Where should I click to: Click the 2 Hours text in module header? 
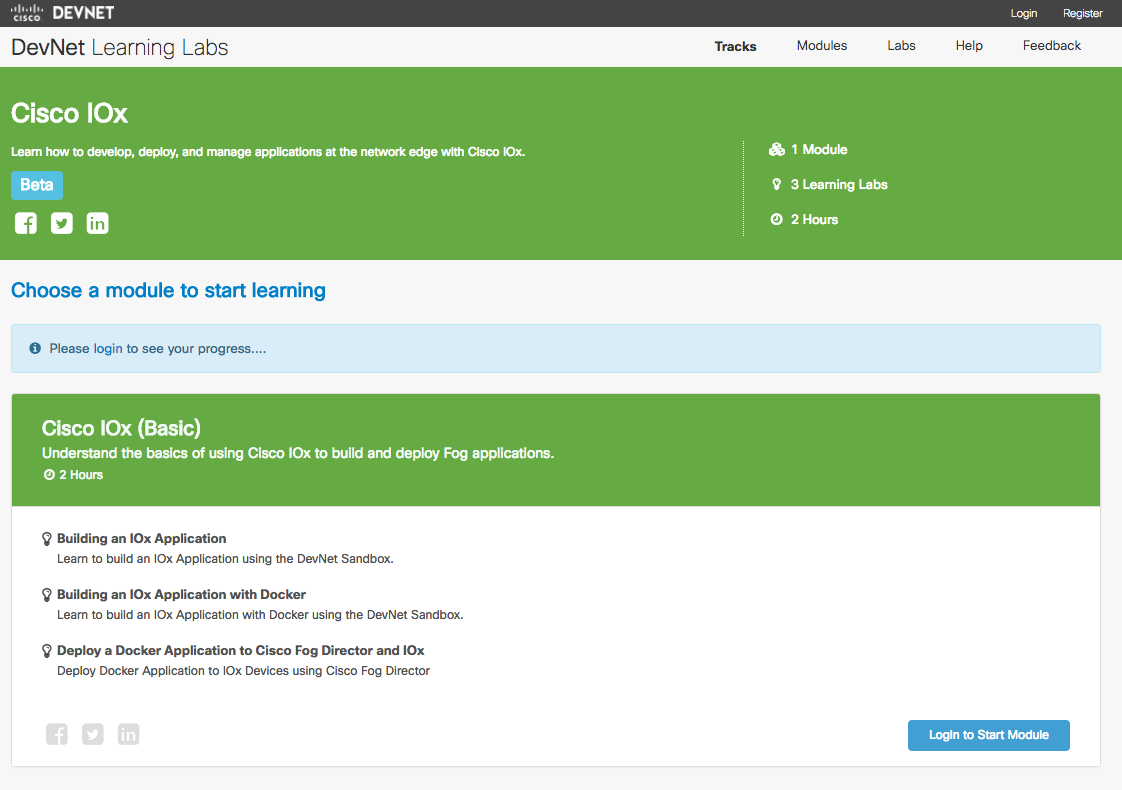(x=81, y=474)
